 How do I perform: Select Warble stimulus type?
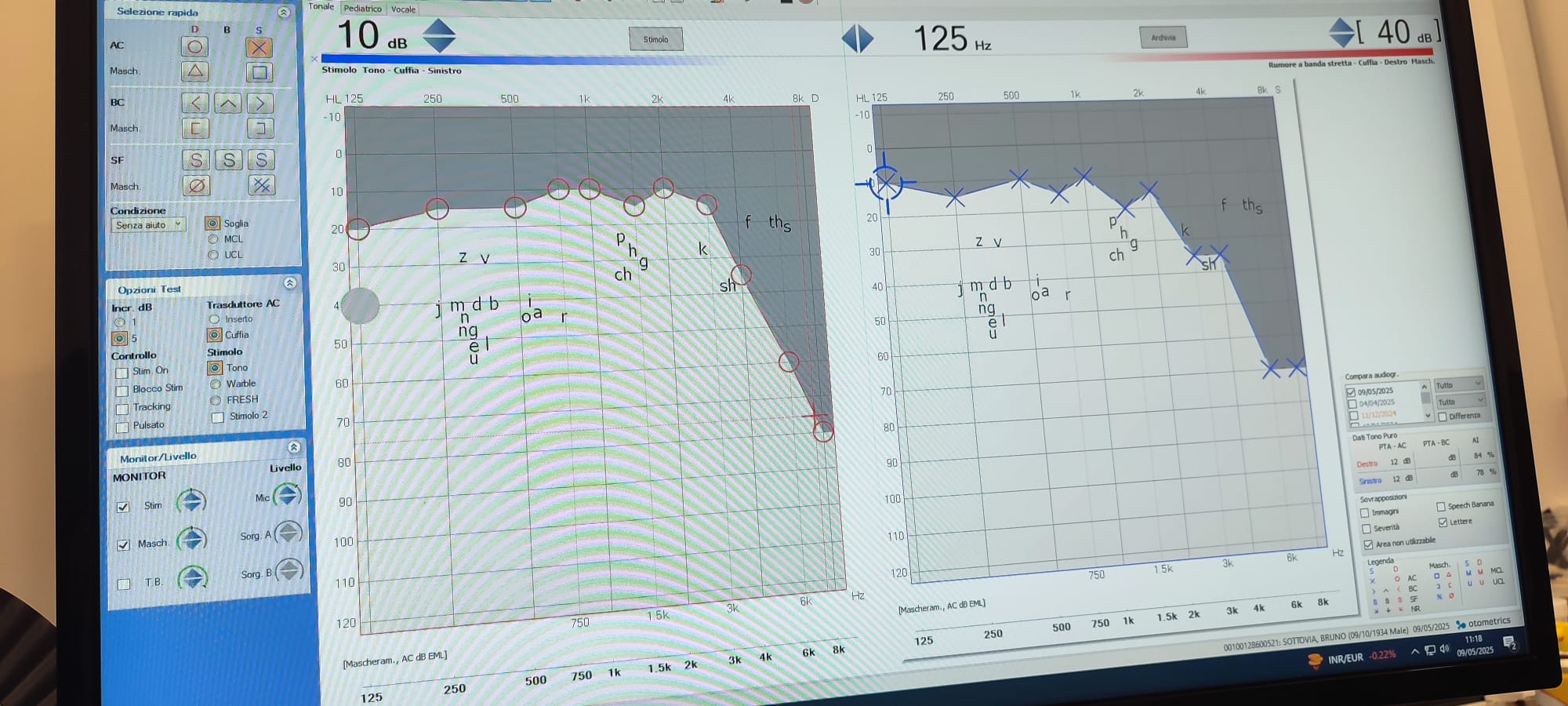[215, 384]
